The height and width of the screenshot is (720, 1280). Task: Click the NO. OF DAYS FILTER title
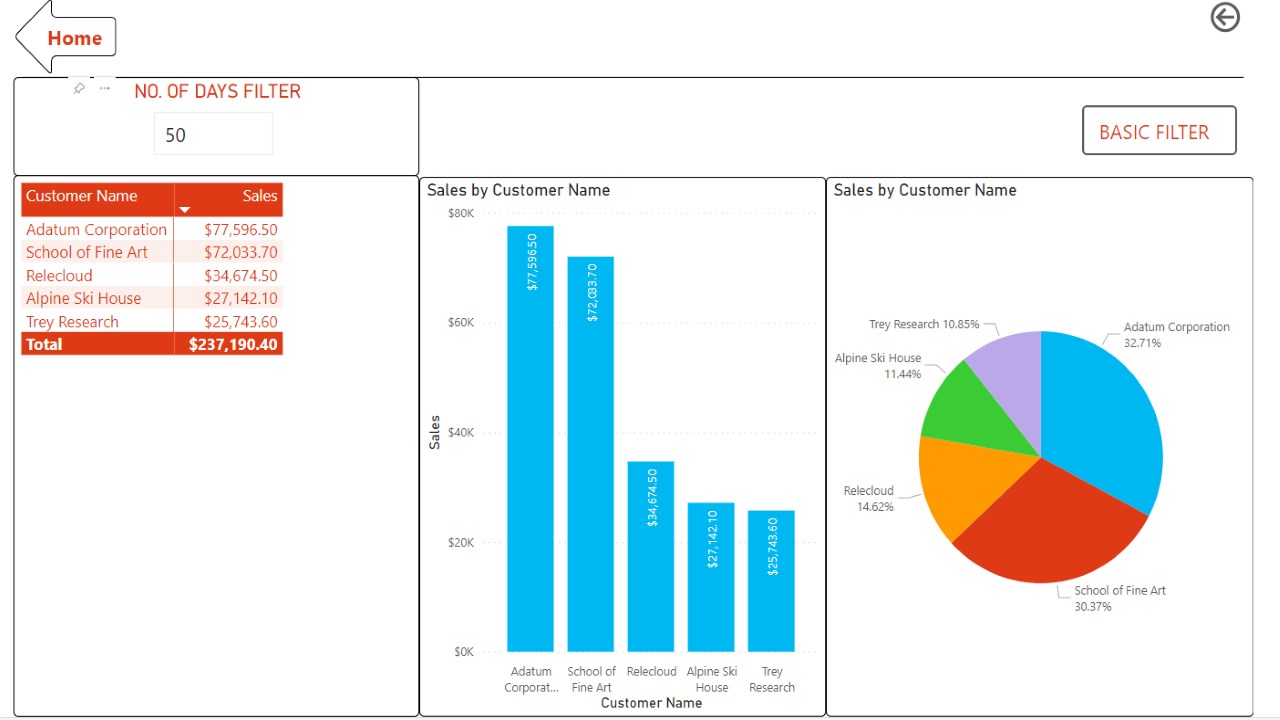[x=217, y=91]
